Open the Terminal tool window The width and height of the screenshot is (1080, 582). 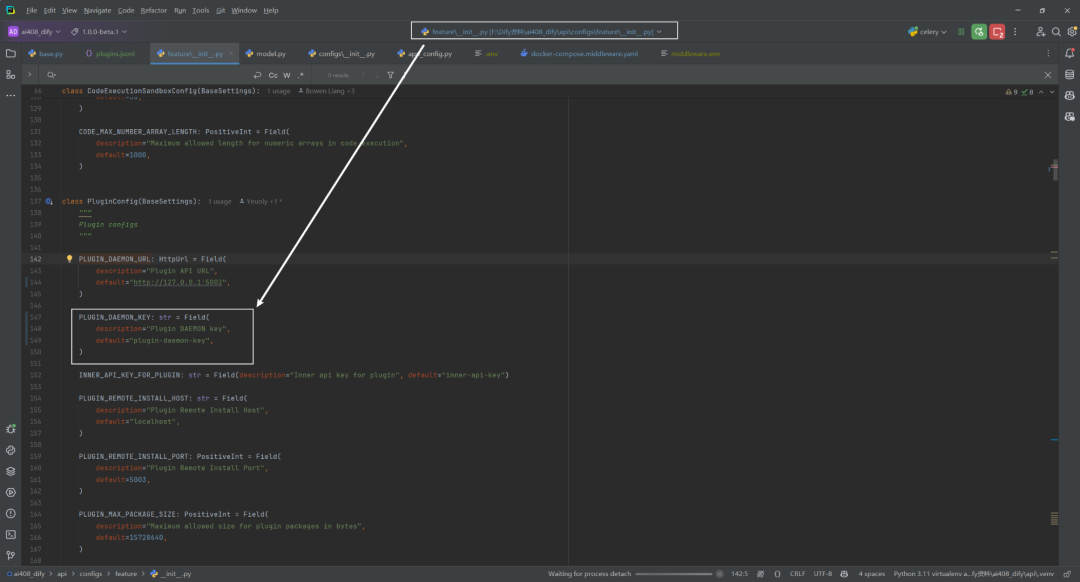pyautogui.click(x=10, y=534)
